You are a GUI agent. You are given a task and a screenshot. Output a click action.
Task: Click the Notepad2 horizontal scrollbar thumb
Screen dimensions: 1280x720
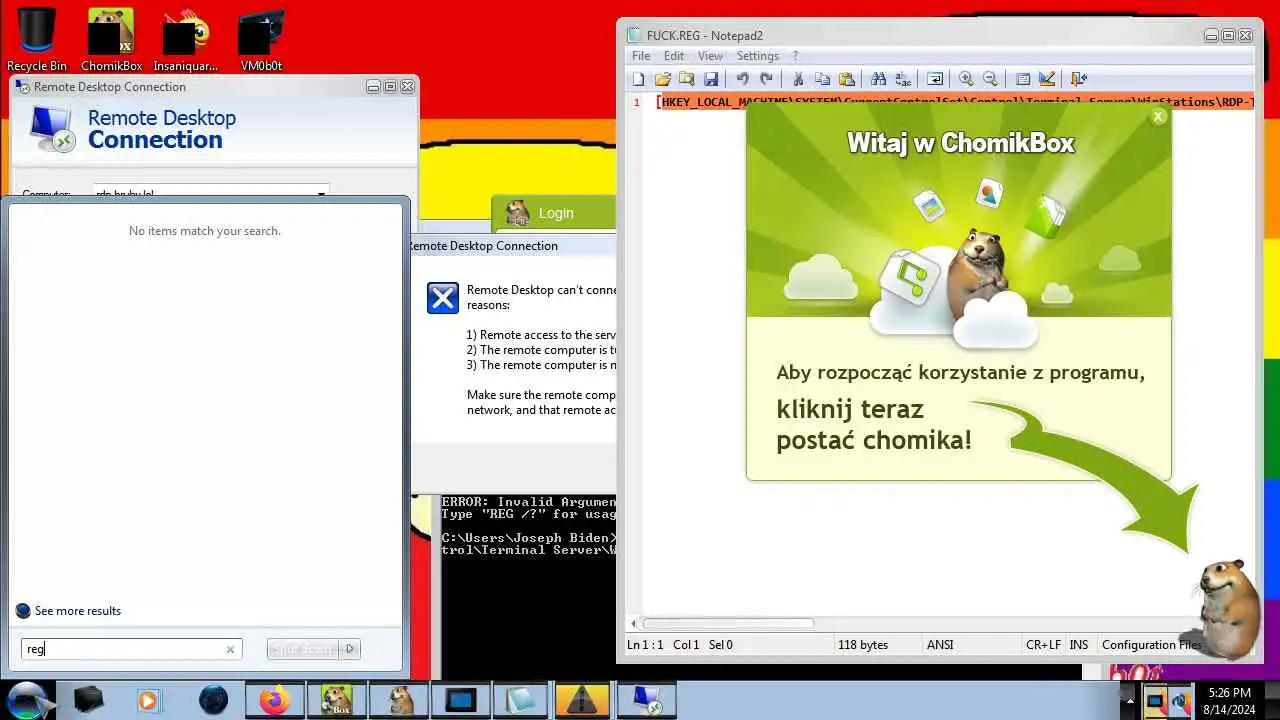click(x=728, y=623)
